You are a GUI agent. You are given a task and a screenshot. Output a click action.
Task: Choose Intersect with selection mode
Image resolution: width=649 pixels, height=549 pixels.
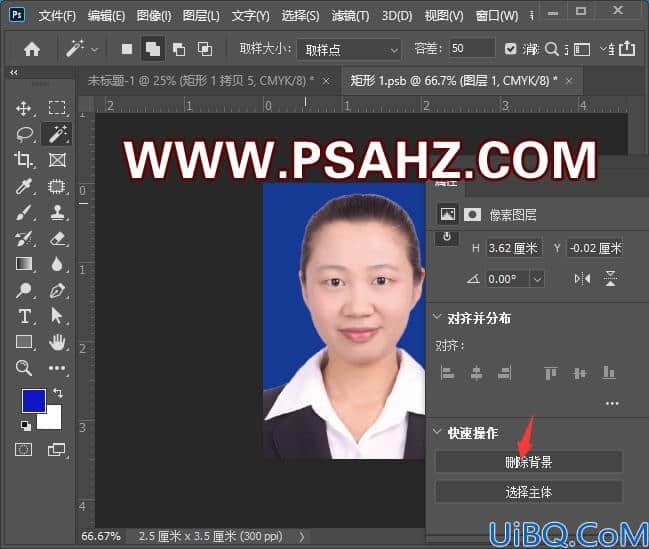click(x=205, y=49)
